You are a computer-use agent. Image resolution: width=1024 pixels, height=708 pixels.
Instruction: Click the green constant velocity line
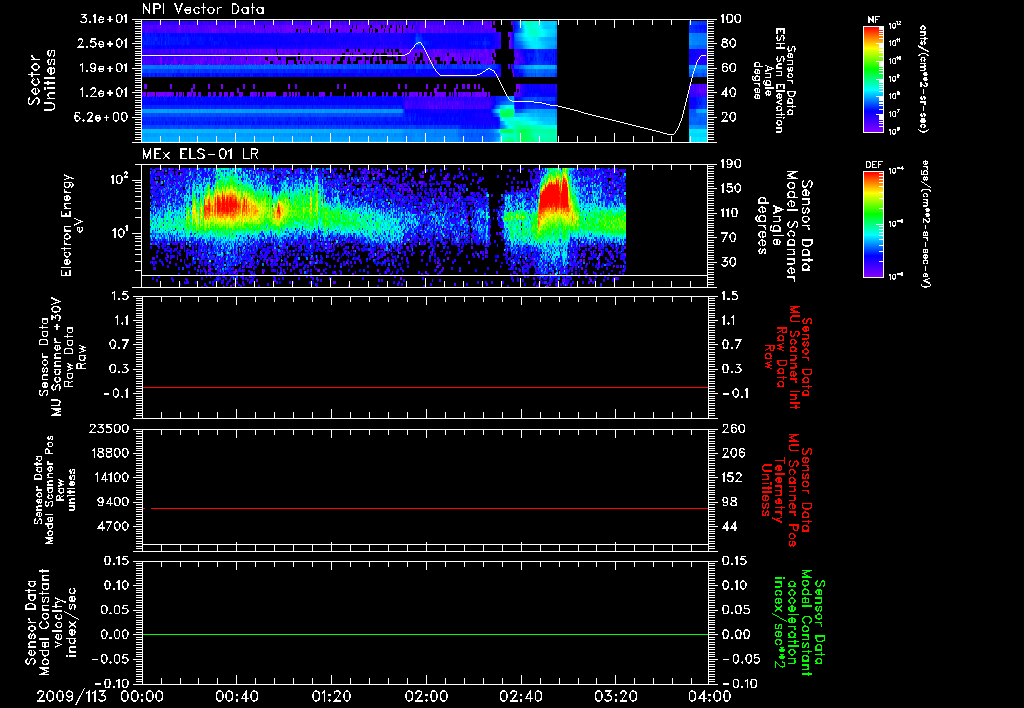(x=425, y=634)
